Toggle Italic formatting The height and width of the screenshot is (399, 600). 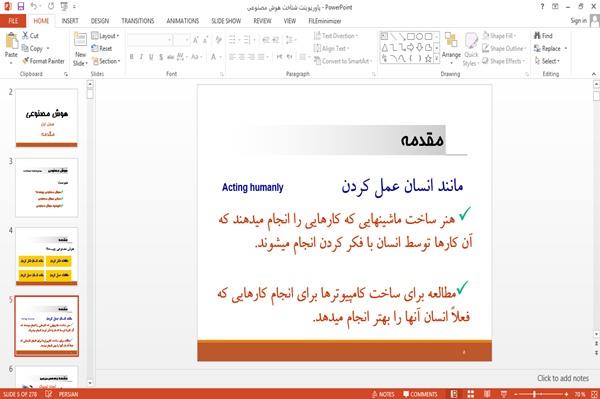click(x=141, y=57)
